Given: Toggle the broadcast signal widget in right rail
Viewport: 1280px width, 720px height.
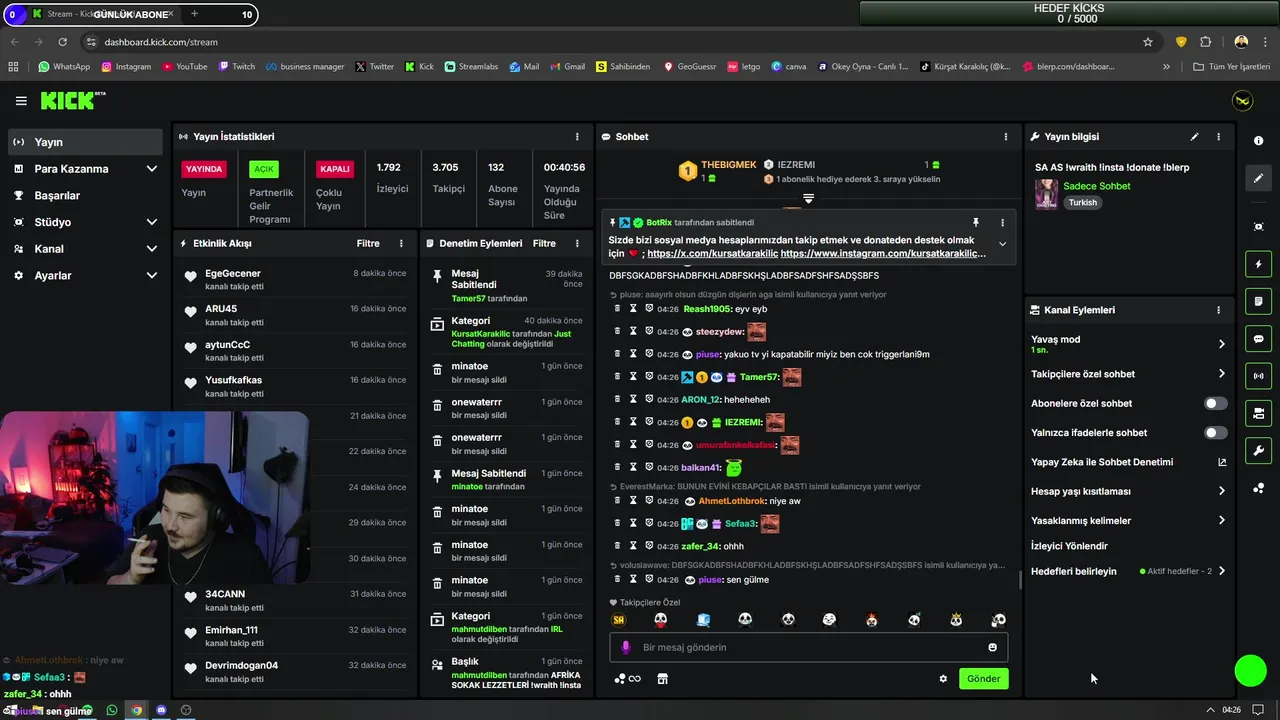Looking at the screenshot, I should tap(1258, 376).
